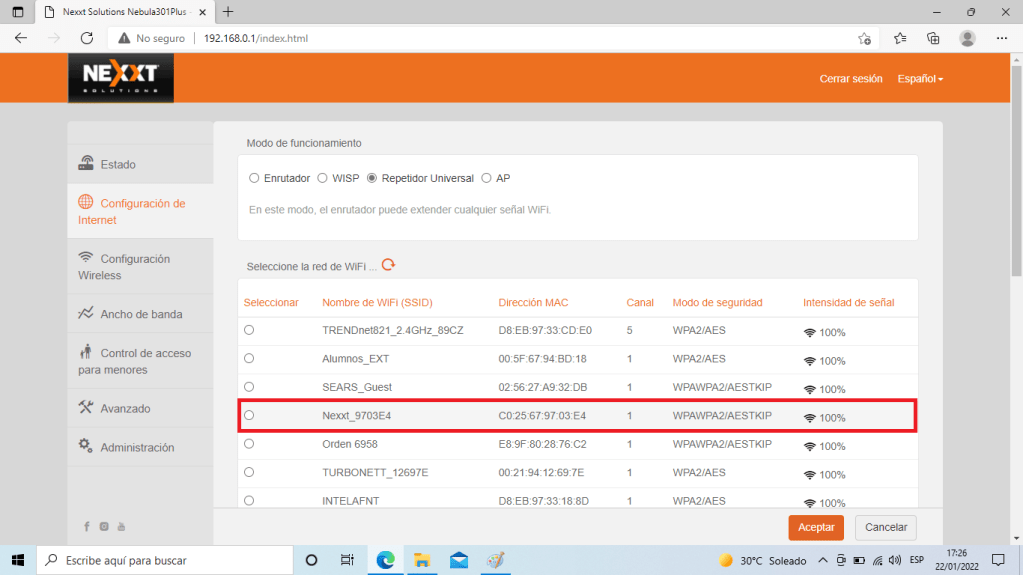This screenshot has width=1023, height=575.
Task: Open File Explorer from the taskbar
Action: 422,560
